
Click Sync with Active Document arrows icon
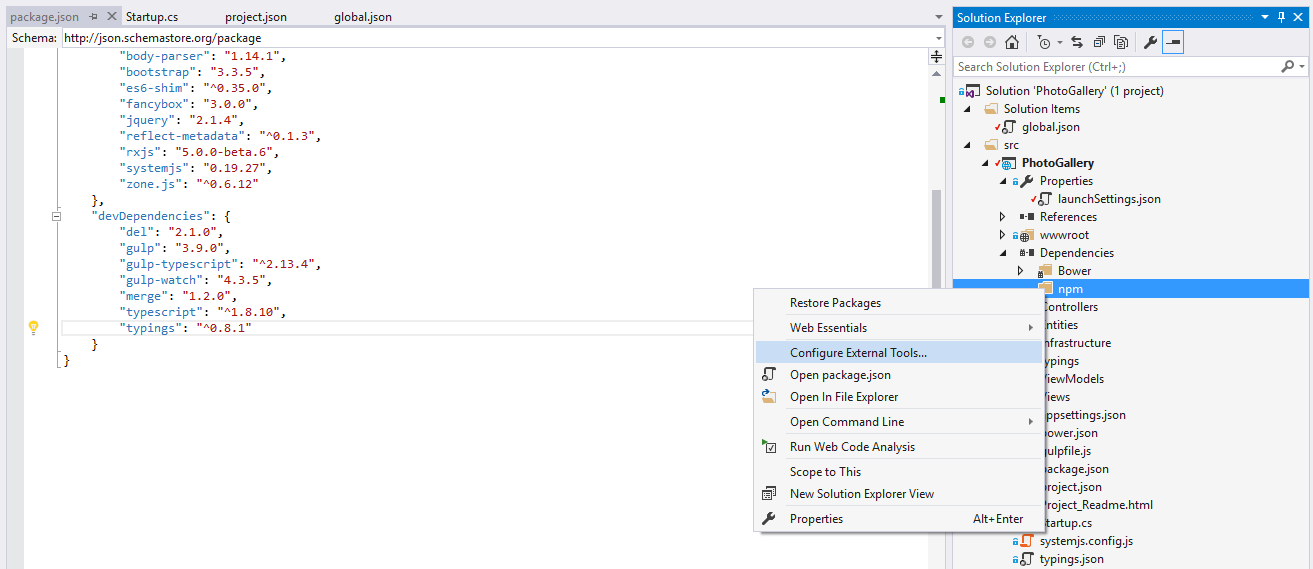tap(1077, 42)
